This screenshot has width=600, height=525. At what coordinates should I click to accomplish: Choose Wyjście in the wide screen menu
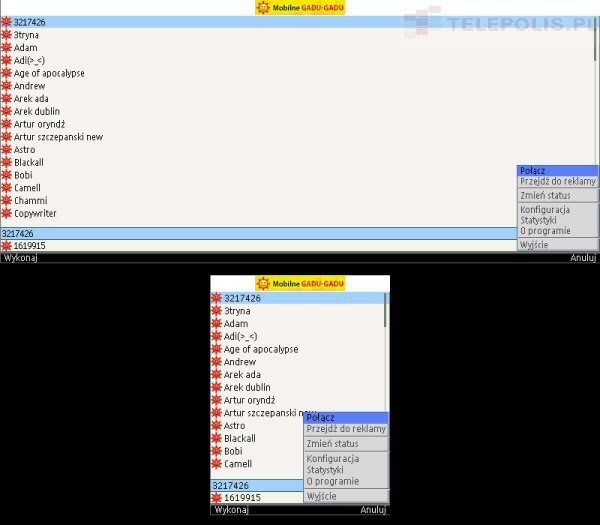(x=558, y=245)
